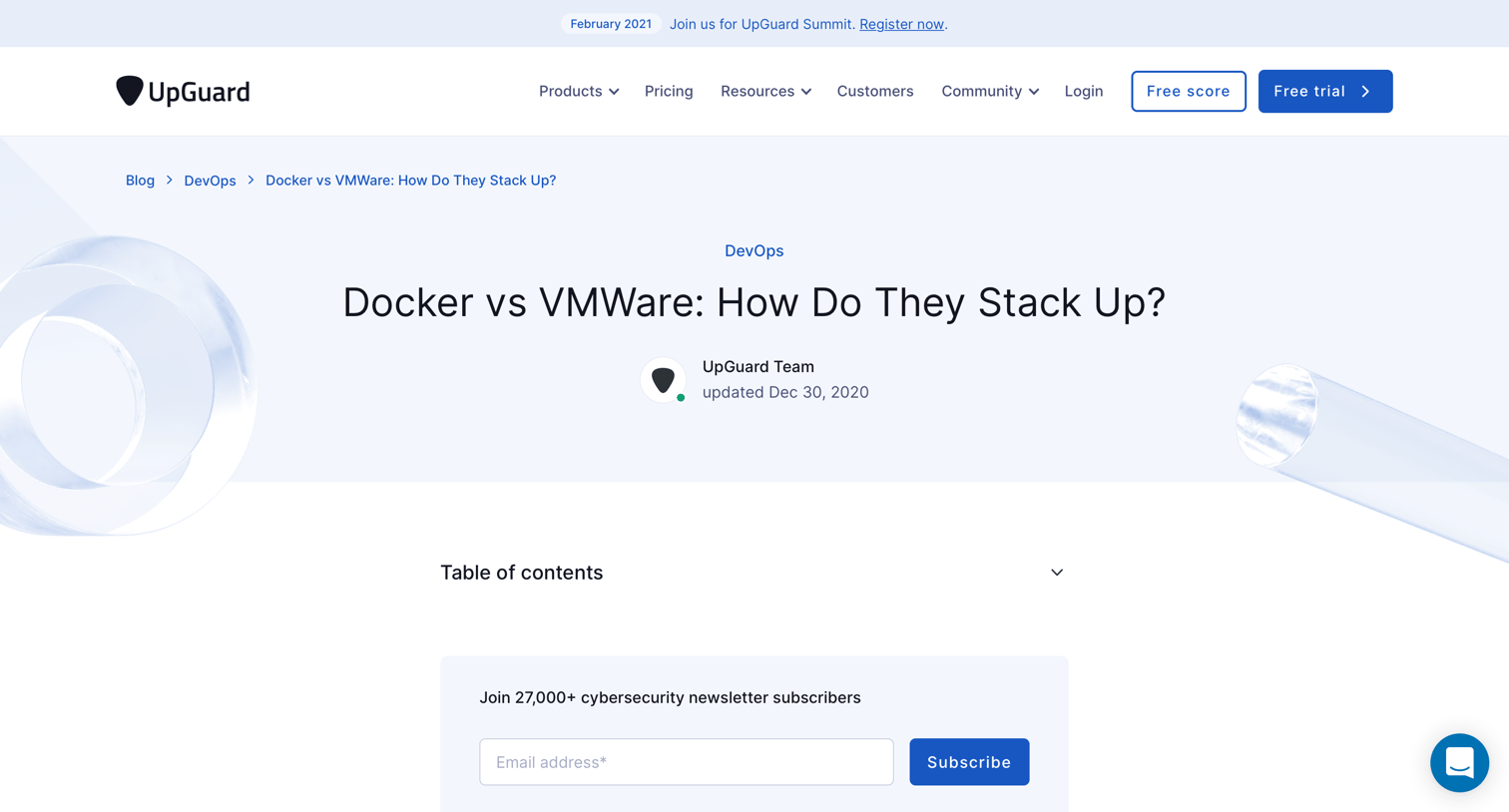This screenshot has width=1509, height=812.
Task: Focus the Email address input field
Action: (x=687, y=762)
